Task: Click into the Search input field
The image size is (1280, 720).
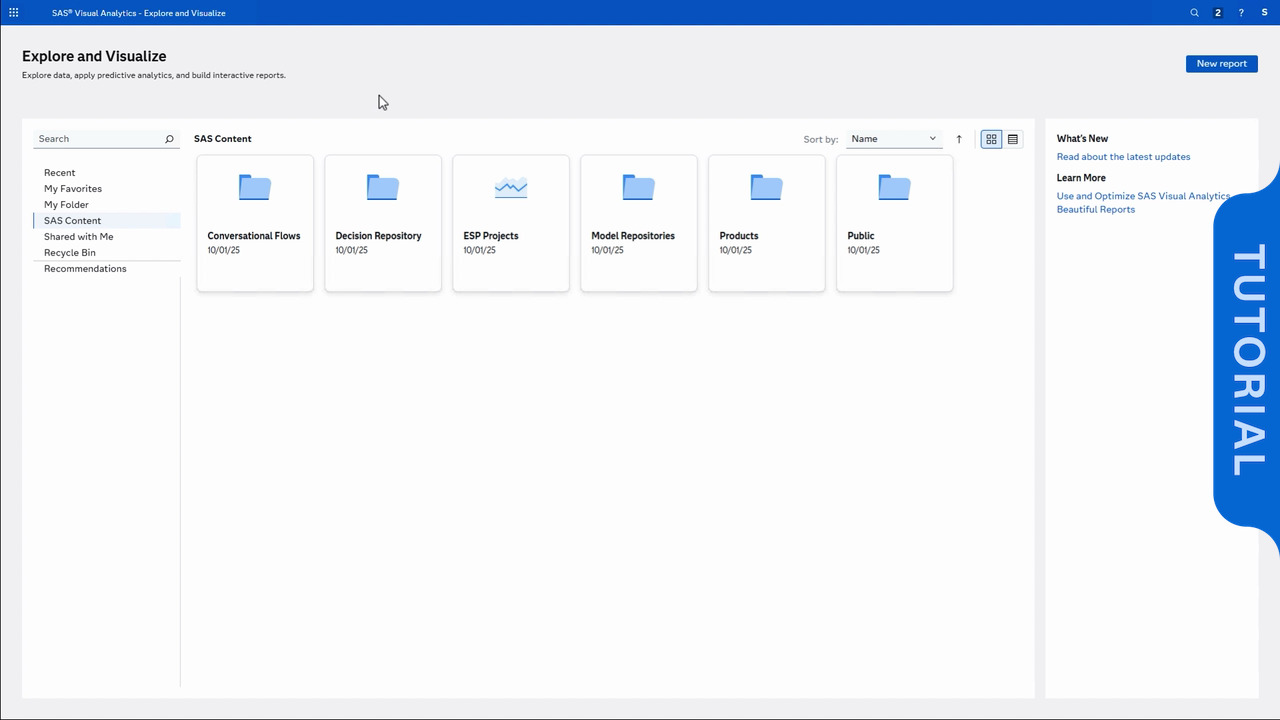Action: (x=98, y=139)
